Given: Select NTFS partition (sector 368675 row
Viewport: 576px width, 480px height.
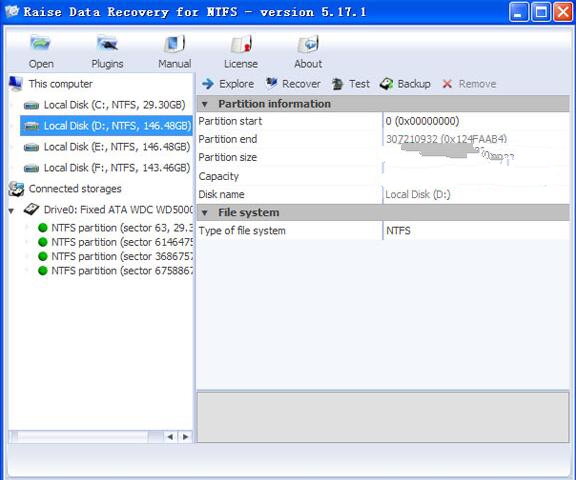Looking at the screenshot, I should point(115,256).
